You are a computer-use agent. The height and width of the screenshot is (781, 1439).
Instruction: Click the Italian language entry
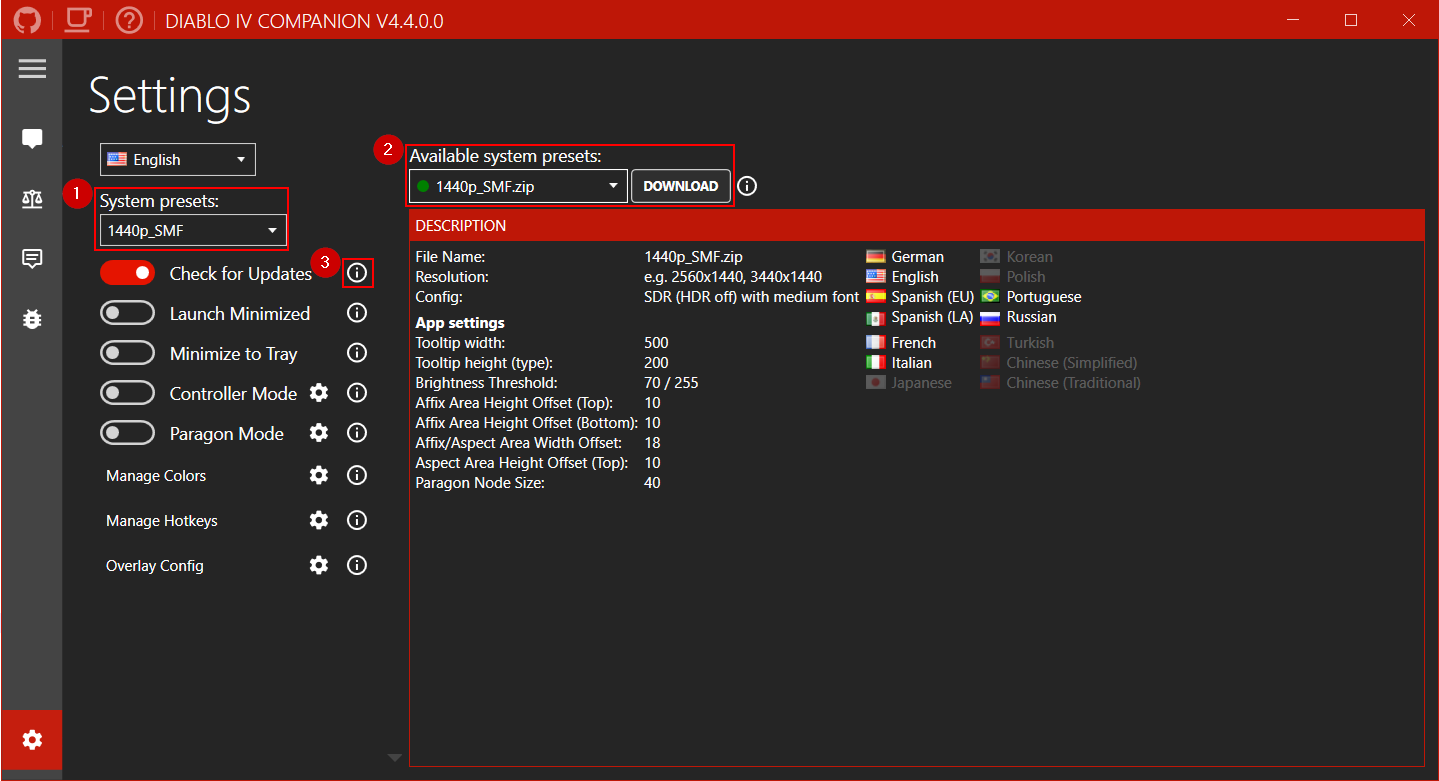[899, 363]
